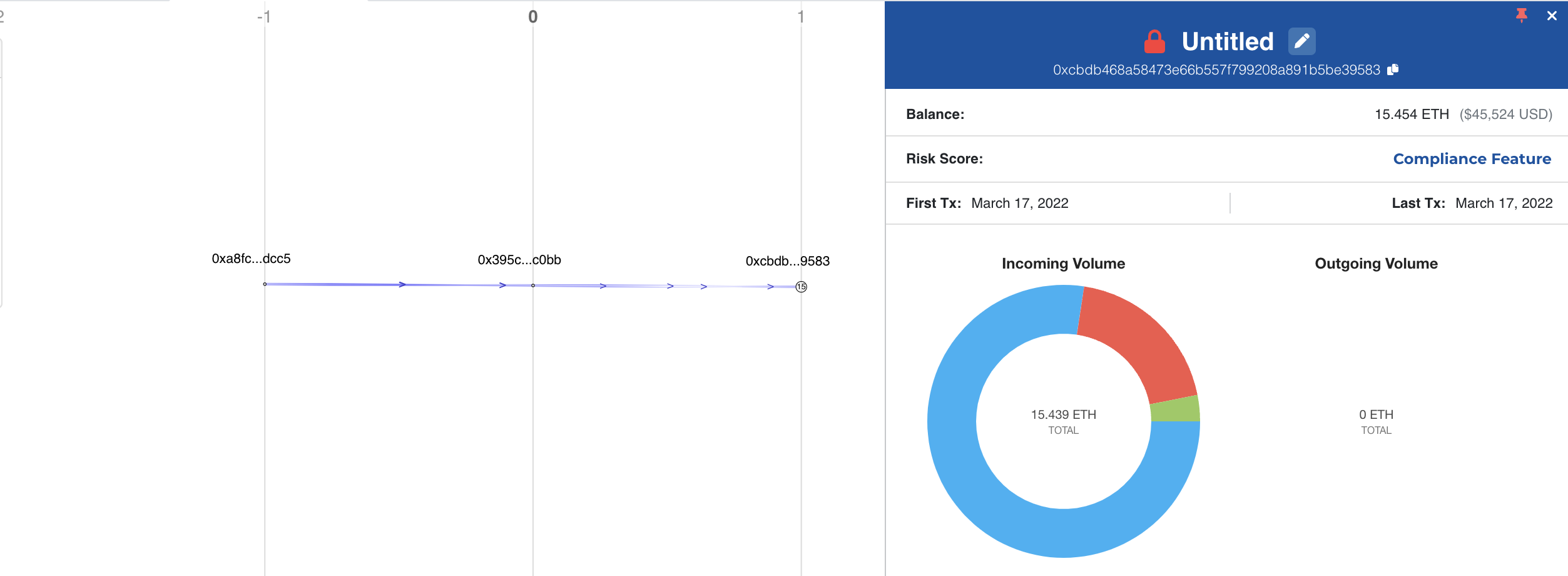Select the 0xcbdb...9583 node circle marked 15
Screen dimensions: 1568x576
[x=801, y=287]
